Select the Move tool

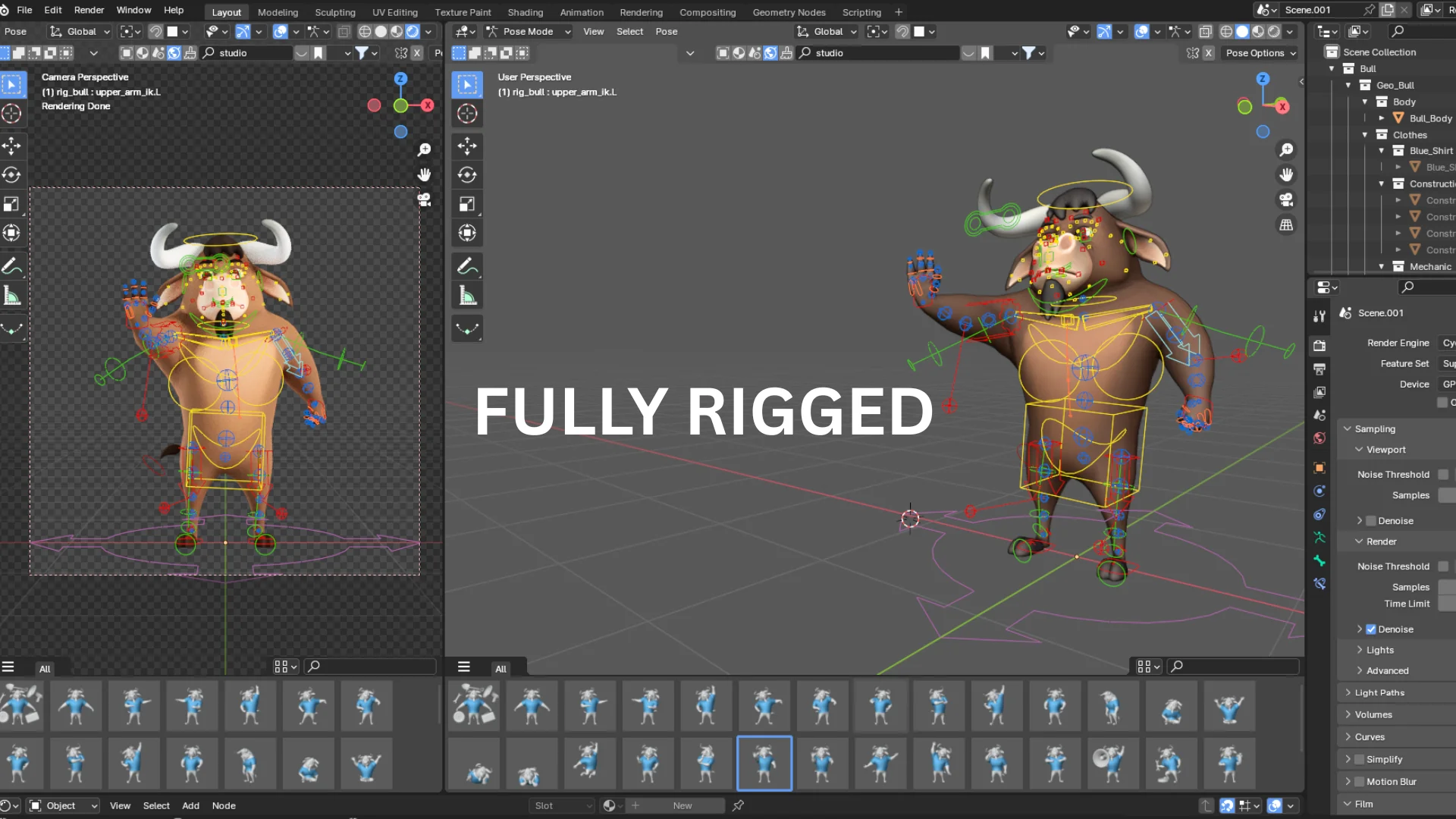pyautogui.click(x=12, y=146)
